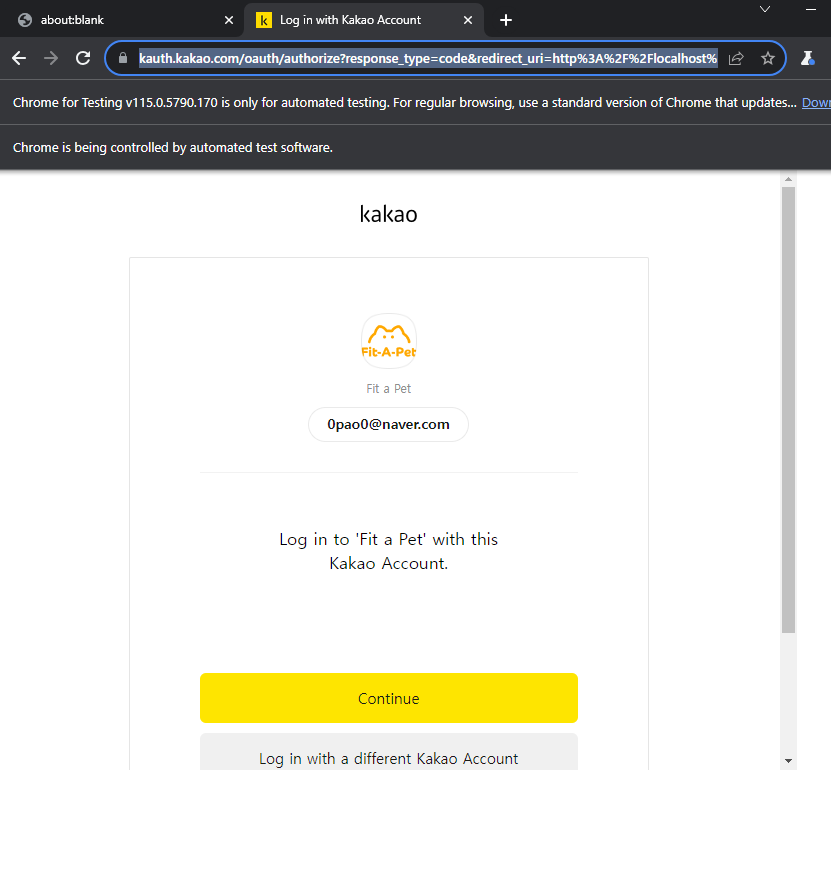
Task: Open the Chrome Labs flask icon
Action: click(808, 58)
